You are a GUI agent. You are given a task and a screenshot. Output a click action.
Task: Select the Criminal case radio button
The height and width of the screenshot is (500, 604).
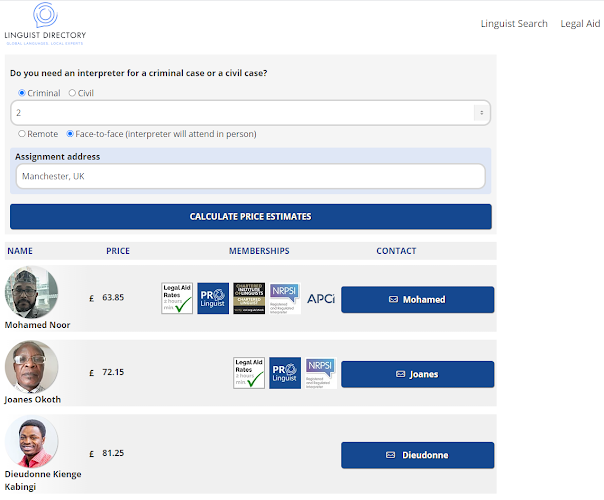(x=22, y=93)
